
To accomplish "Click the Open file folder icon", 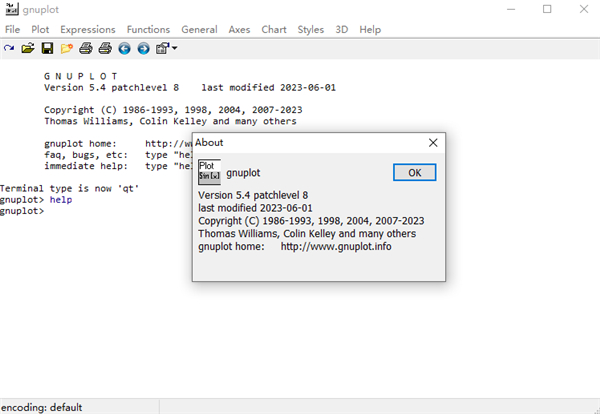I will 28,49.
